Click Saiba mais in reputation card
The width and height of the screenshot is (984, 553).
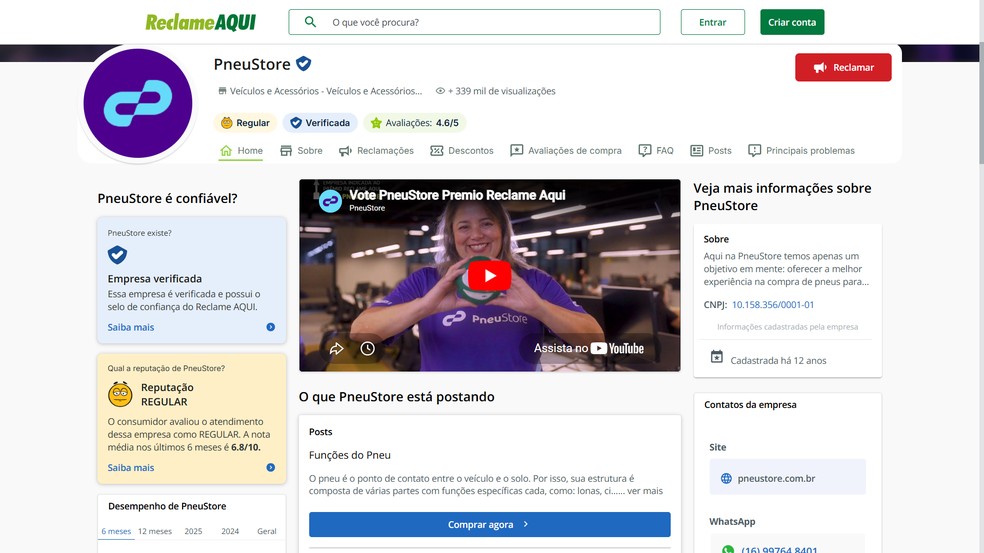tap(131, 468)
